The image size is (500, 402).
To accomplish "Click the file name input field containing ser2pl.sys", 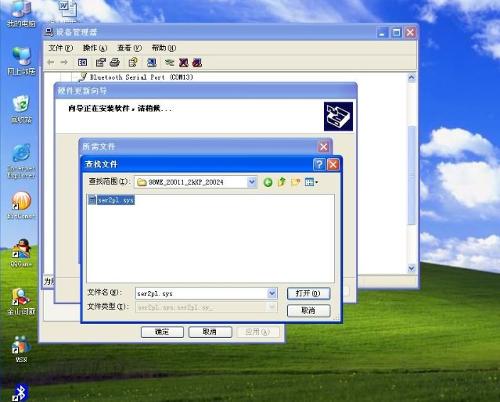I will tap(201, 293).
